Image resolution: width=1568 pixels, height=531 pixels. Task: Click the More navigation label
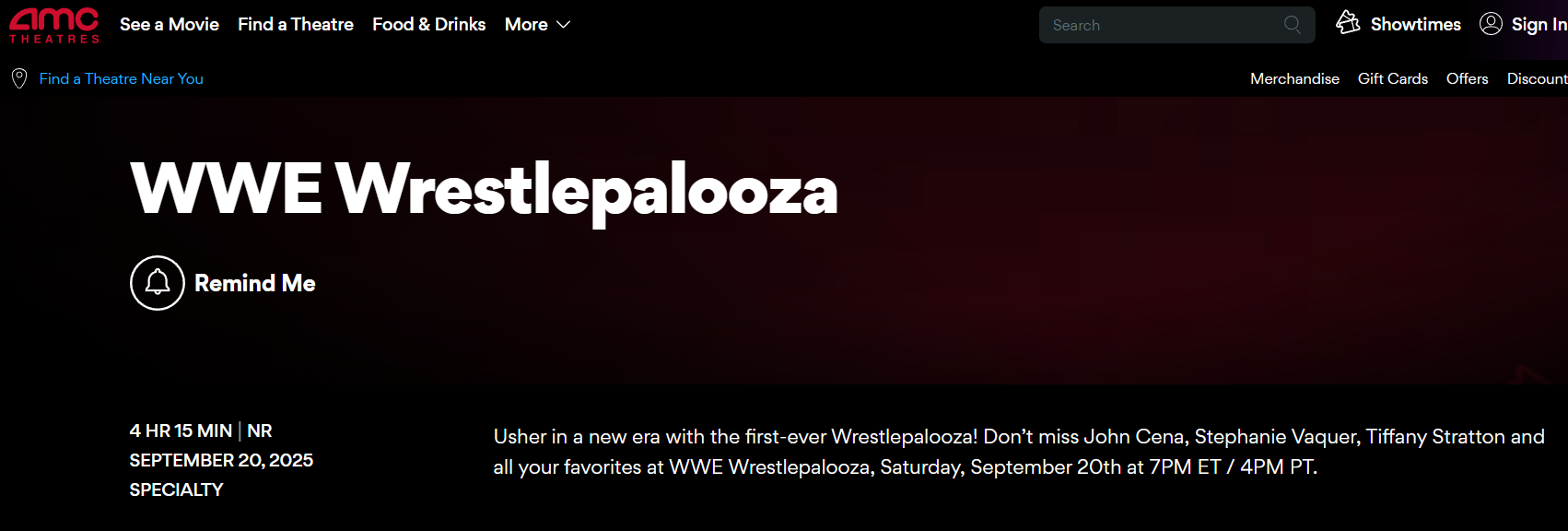coord(526,25)
